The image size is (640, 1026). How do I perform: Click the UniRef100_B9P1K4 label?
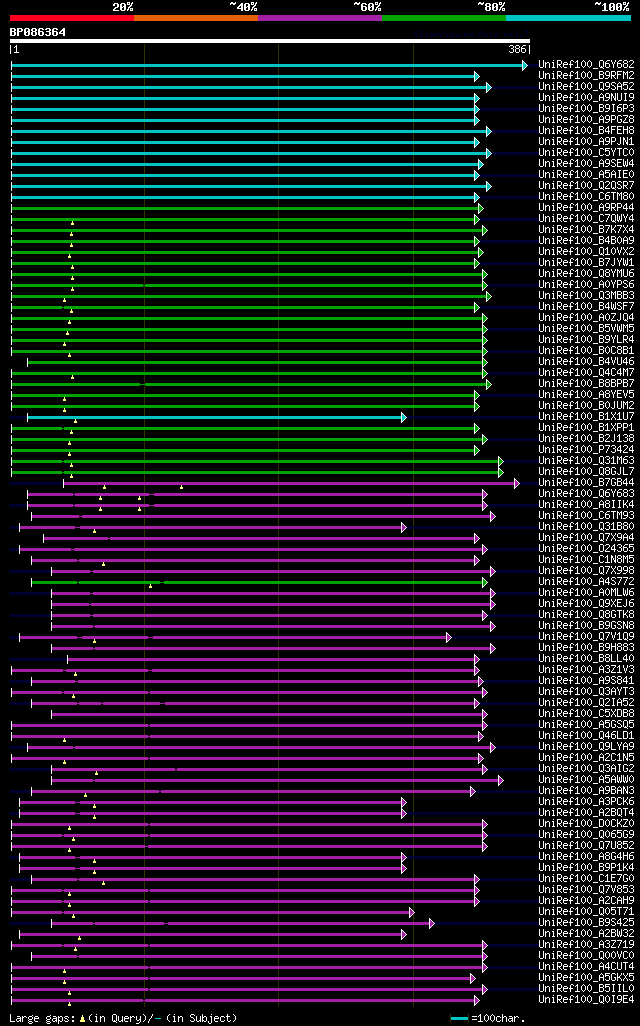(586, 868)
